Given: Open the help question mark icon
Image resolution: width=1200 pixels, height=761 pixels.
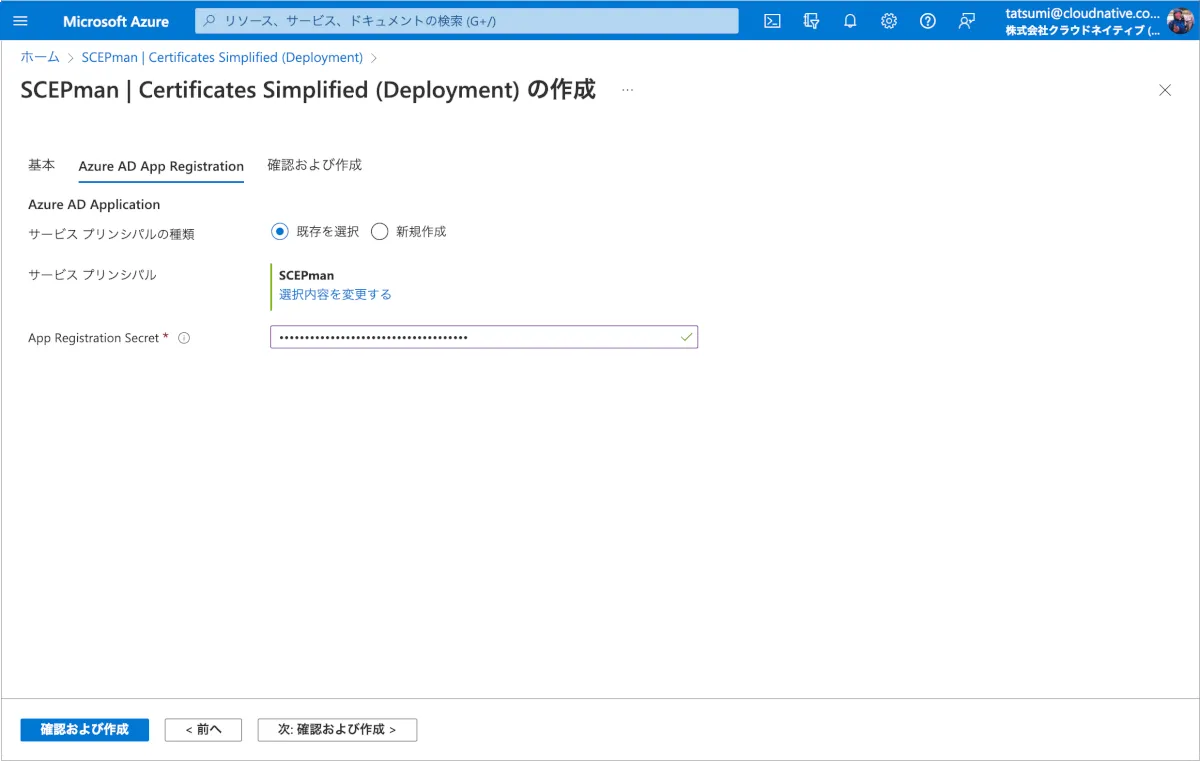Looking at the screenshot, I should [928, 21].
